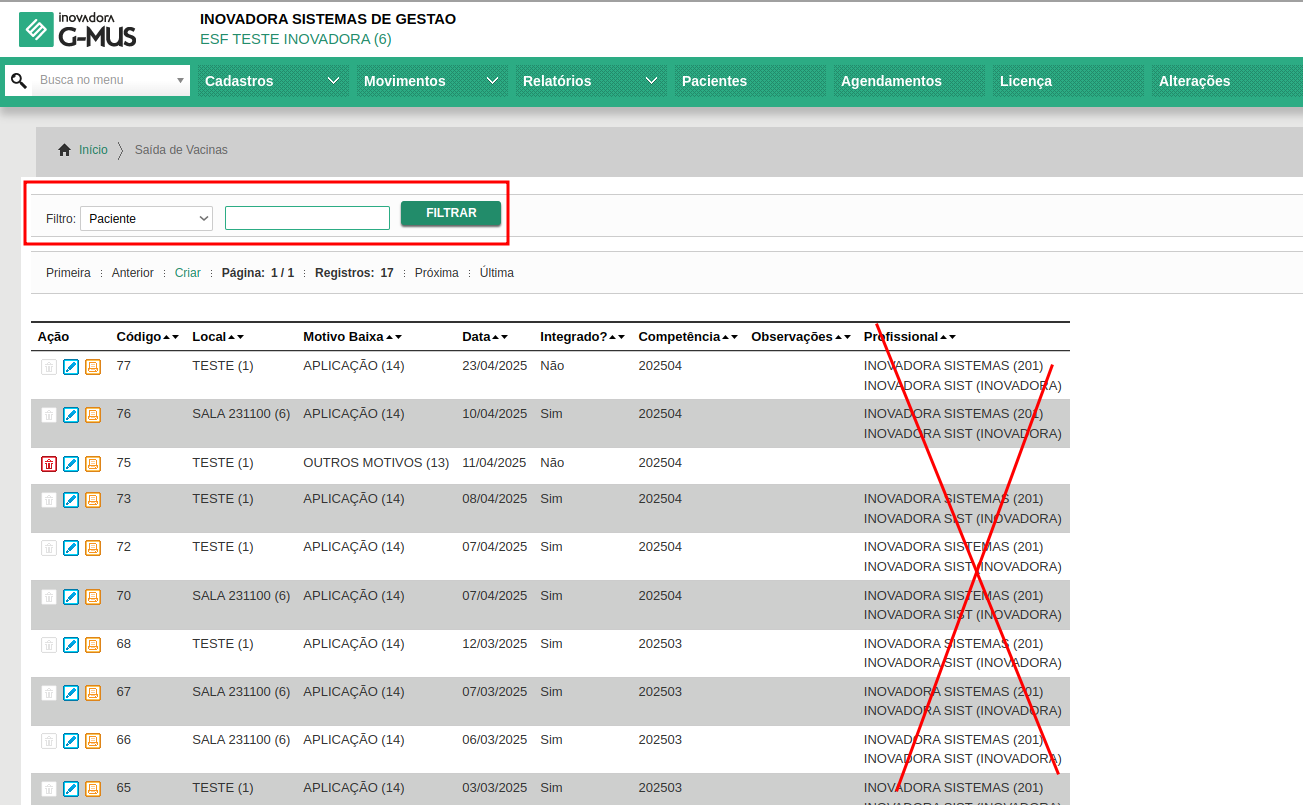Viewport: 1303px width, 805px height.
Task: Click the print icon for record 73
Action: [93, 500]
